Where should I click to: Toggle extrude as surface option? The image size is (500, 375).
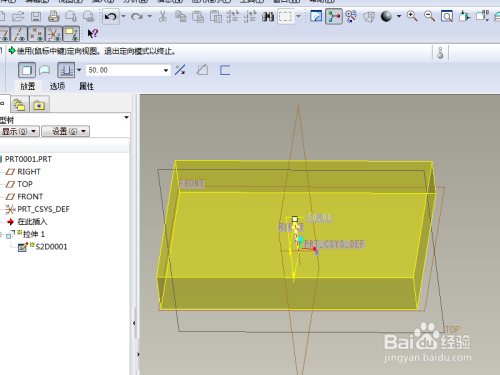coord(44,70)
